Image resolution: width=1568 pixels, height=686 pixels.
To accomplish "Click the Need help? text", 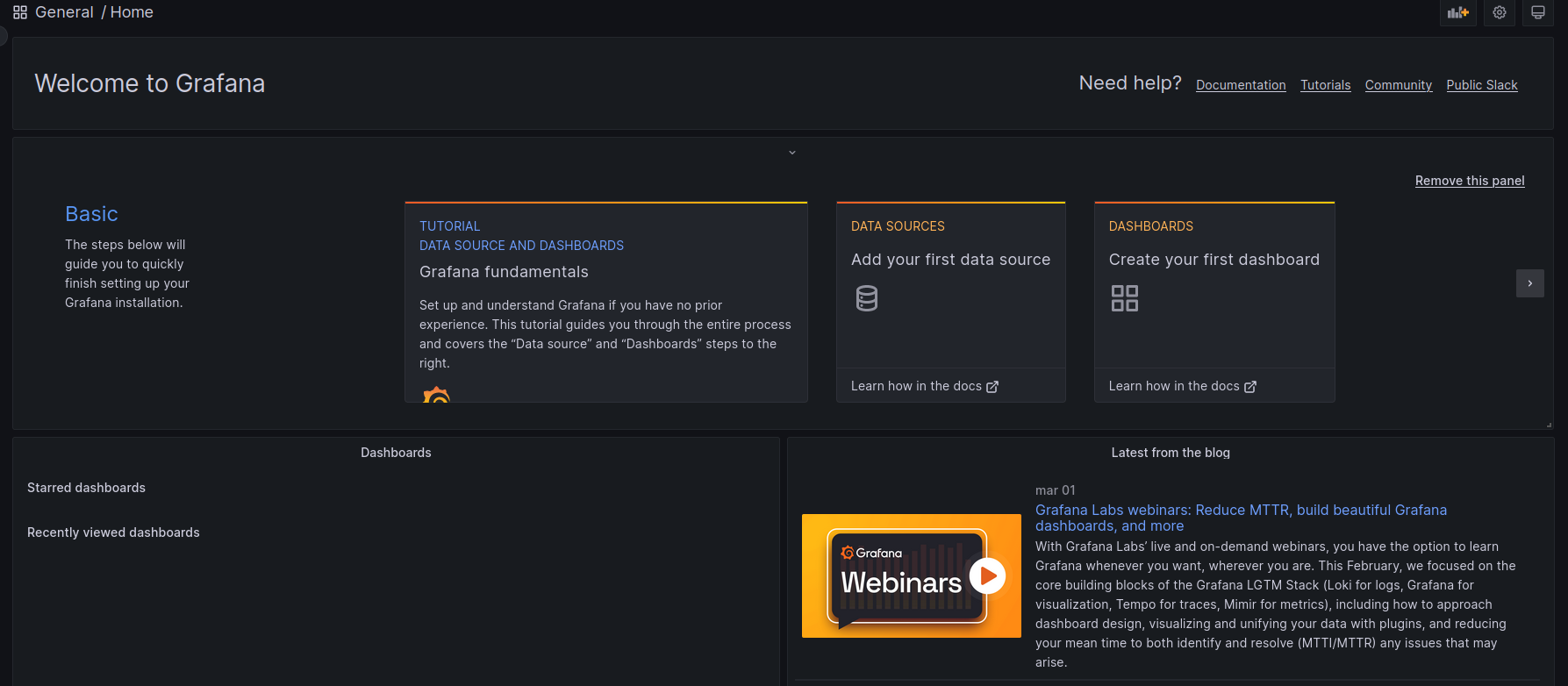I will (x=1130, y=83).
